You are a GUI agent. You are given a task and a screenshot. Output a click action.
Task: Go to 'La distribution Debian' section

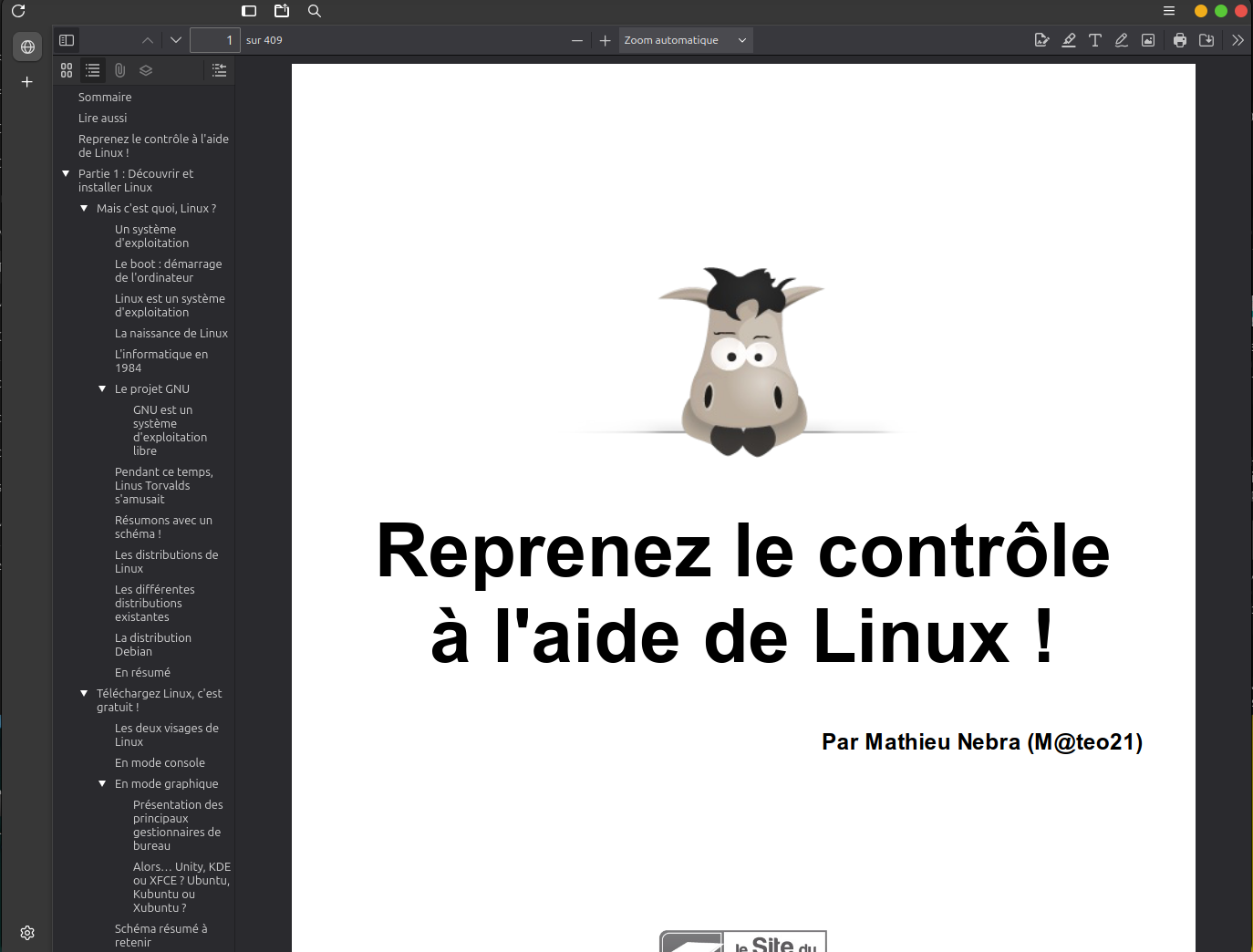click(x=153, y=645)
